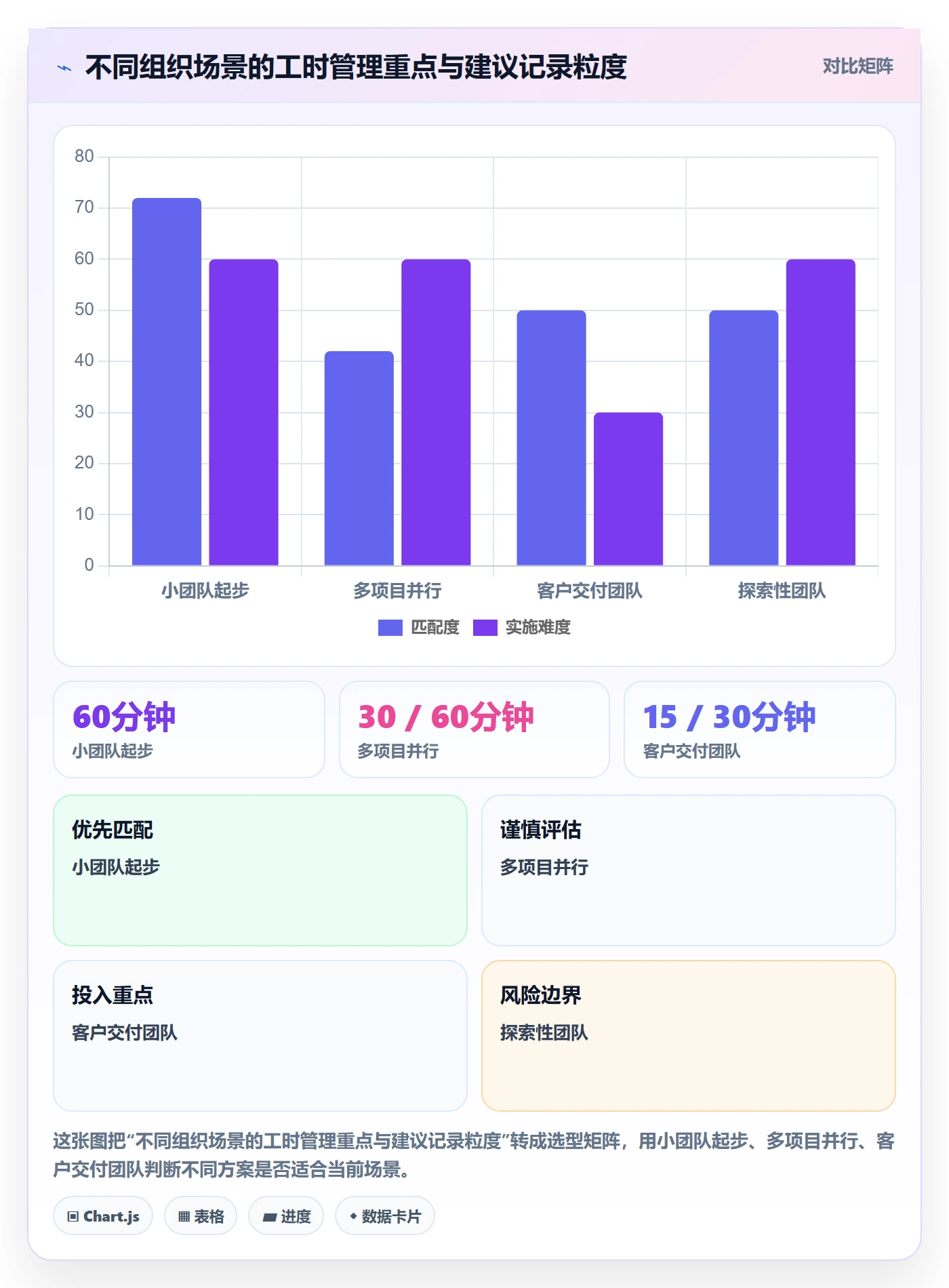Click the title 不同组织场景的工时管理重点与建议记录粒度

pyautogui.click(x=356, y=67)
